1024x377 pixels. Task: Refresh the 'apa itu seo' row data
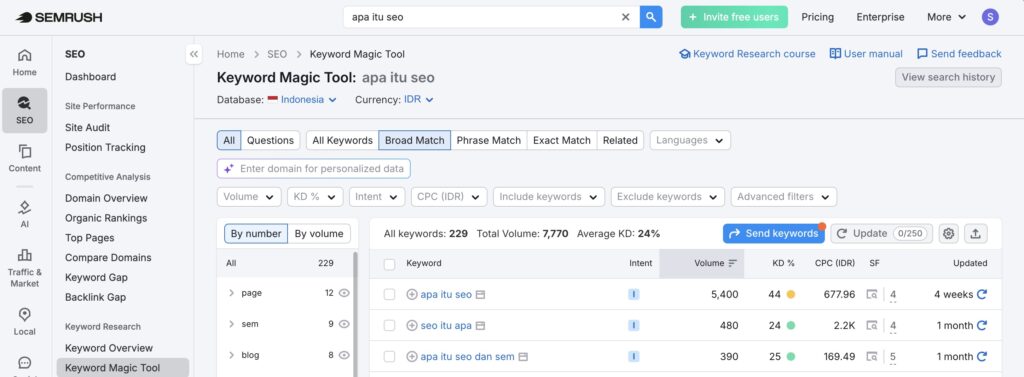982,295
